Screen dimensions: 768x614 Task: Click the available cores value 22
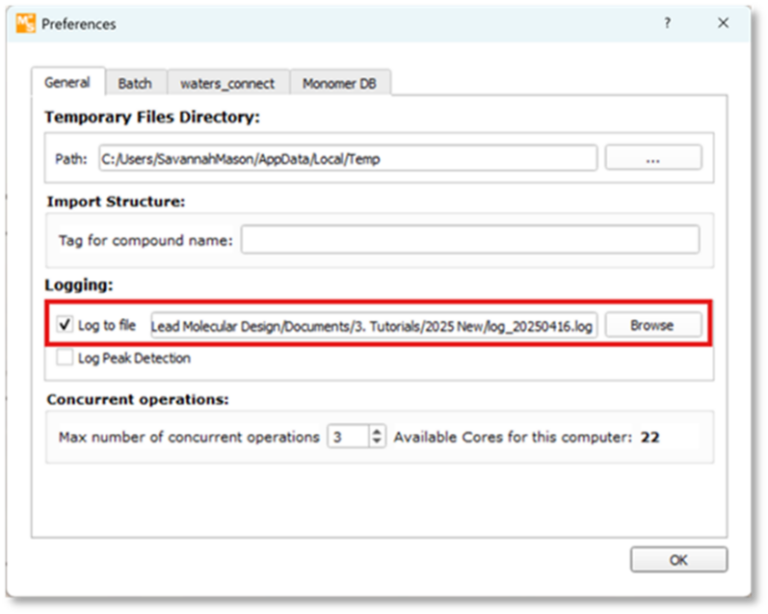tap(650, 437)
